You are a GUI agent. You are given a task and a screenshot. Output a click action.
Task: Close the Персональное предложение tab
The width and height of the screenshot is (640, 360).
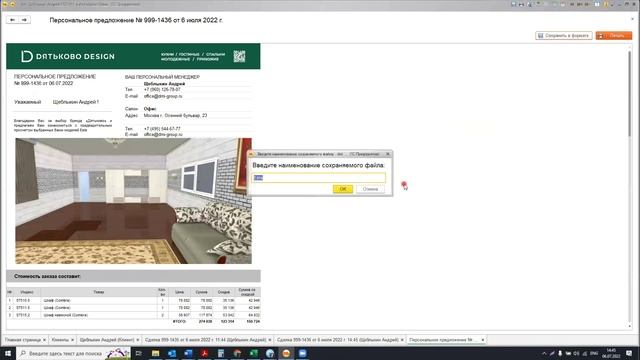pos(482,340)
